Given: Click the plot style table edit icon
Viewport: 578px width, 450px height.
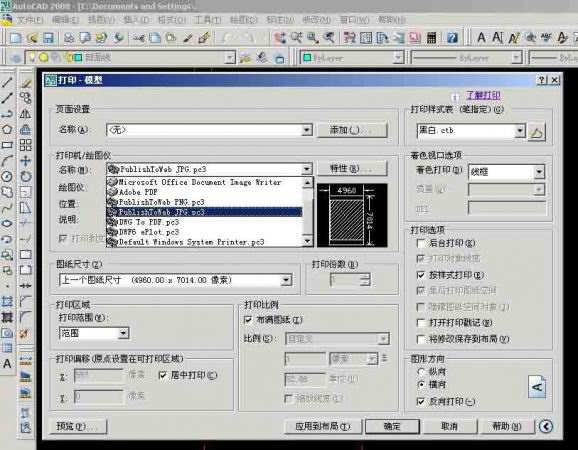Looking at the screenshot, I should [536, 132].
